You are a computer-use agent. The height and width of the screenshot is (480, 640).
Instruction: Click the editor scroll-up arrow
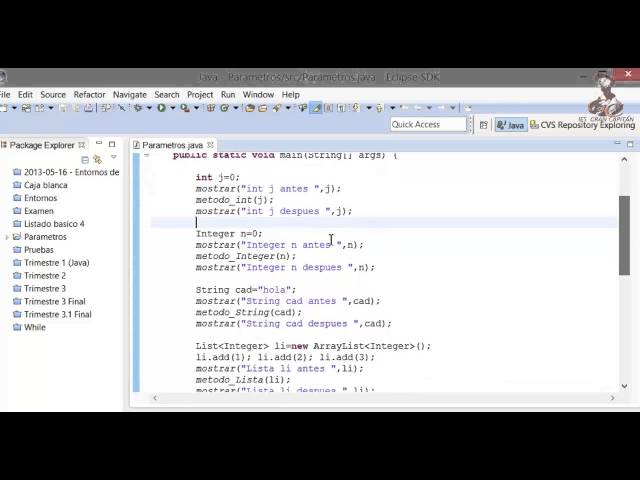tap(624, 160)
